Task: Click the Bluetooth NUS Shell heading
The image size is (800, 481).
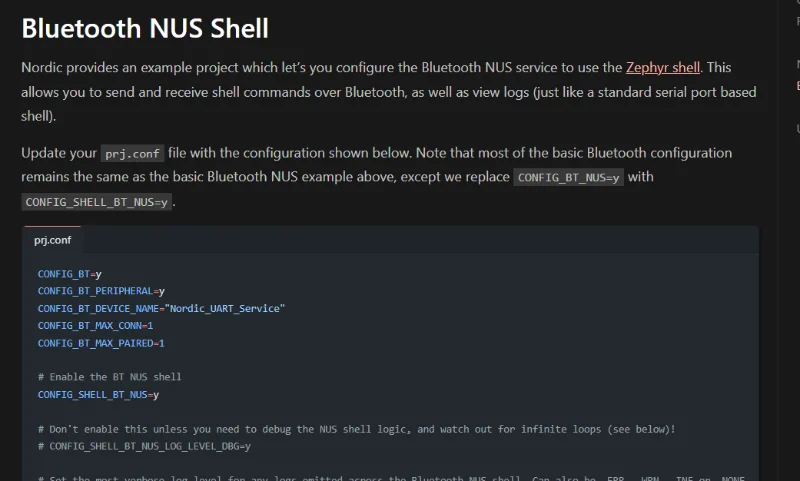Action: [x=145, y=28]
